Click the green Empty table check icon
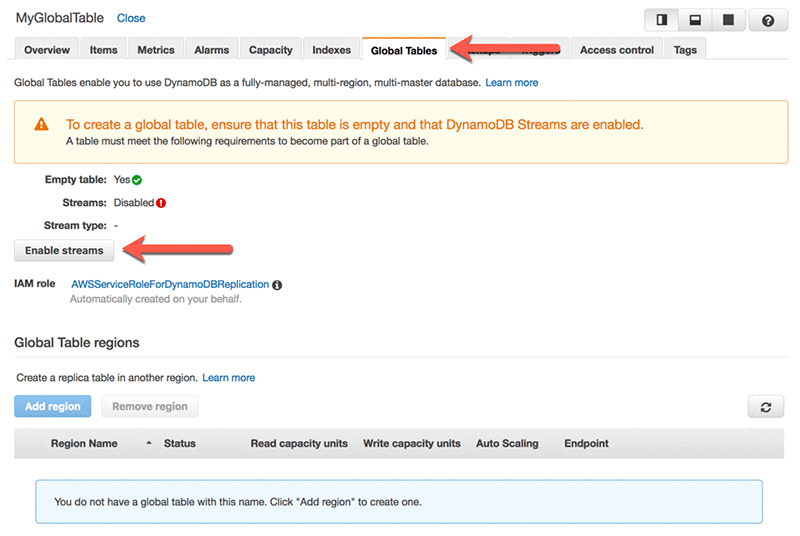 coord(137,180)
